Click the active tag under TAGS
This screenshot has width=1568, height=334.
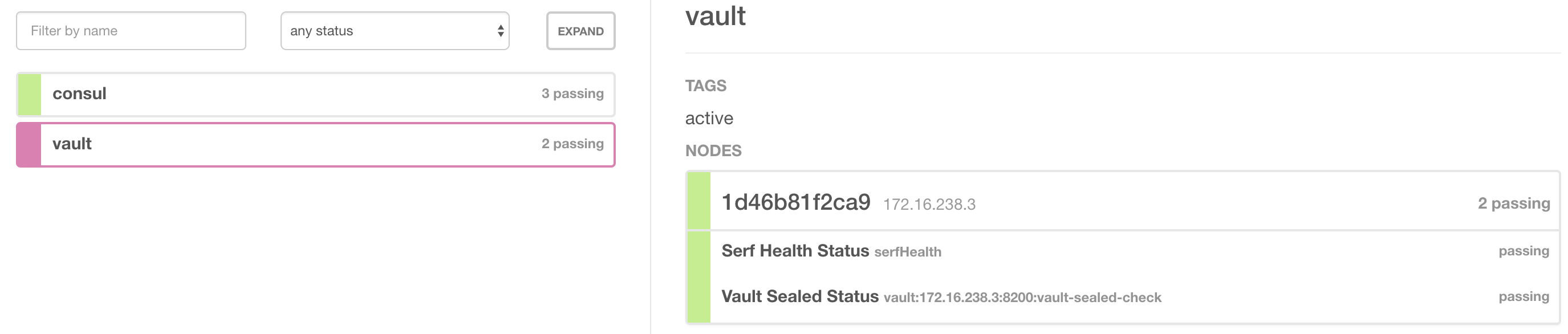[x=709, y=118]
